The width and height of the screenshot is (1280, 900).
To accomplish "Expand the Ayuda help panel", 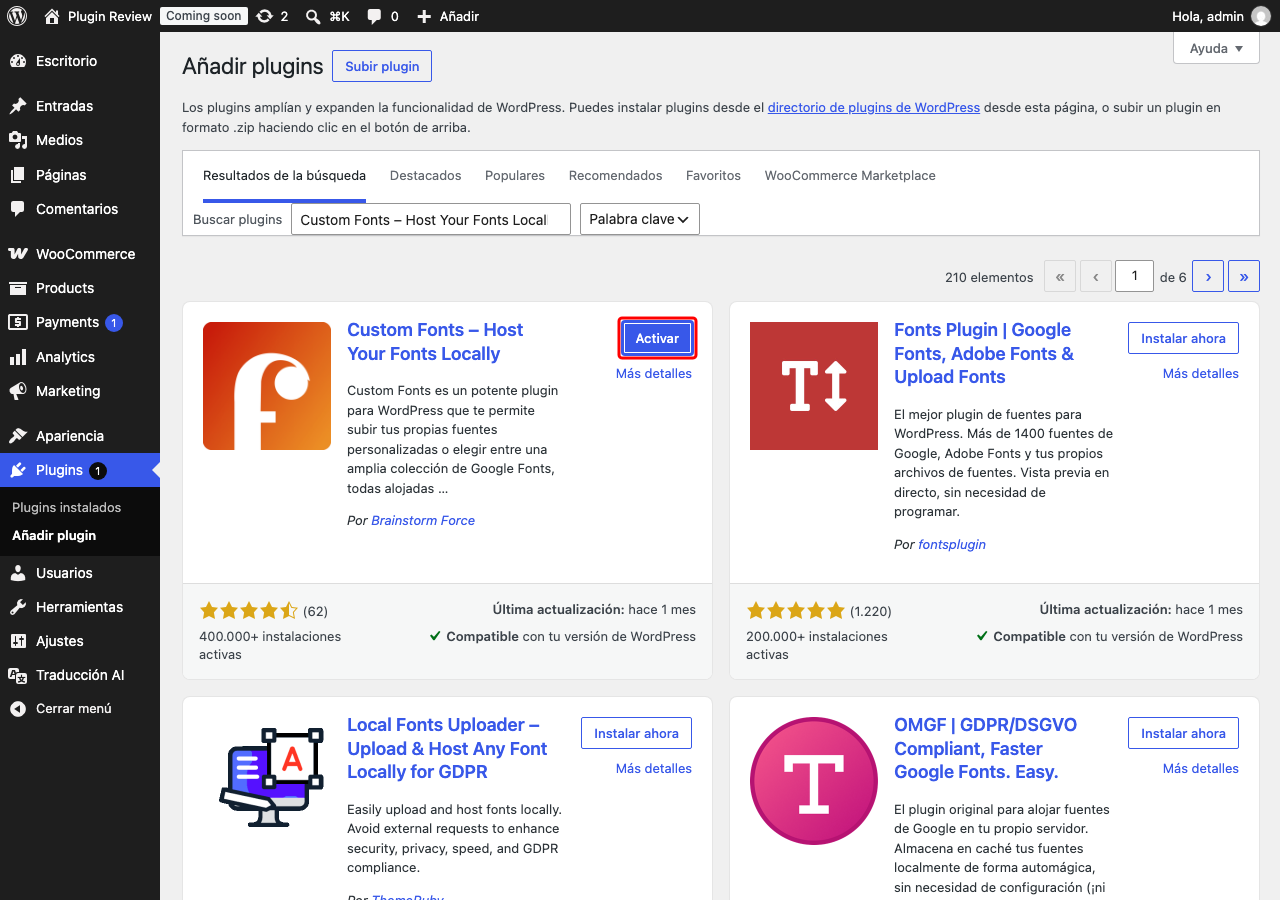I will coord(1216,48).
